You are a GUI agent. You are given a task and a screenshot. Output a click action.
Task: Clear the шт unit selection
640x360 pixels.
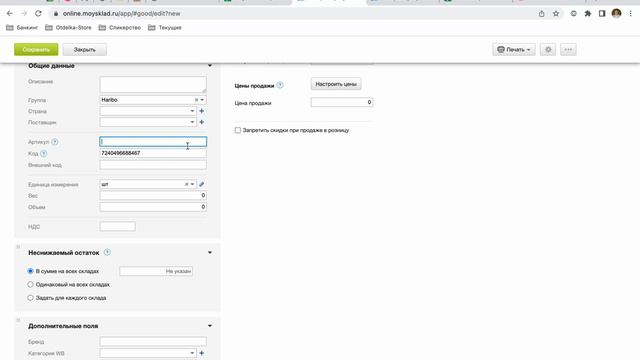click(187, 184)
